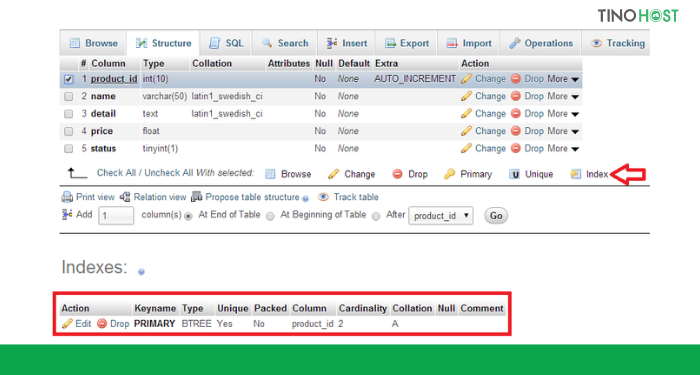
Task: Open the Browse tab
Action: click(93, 43)
